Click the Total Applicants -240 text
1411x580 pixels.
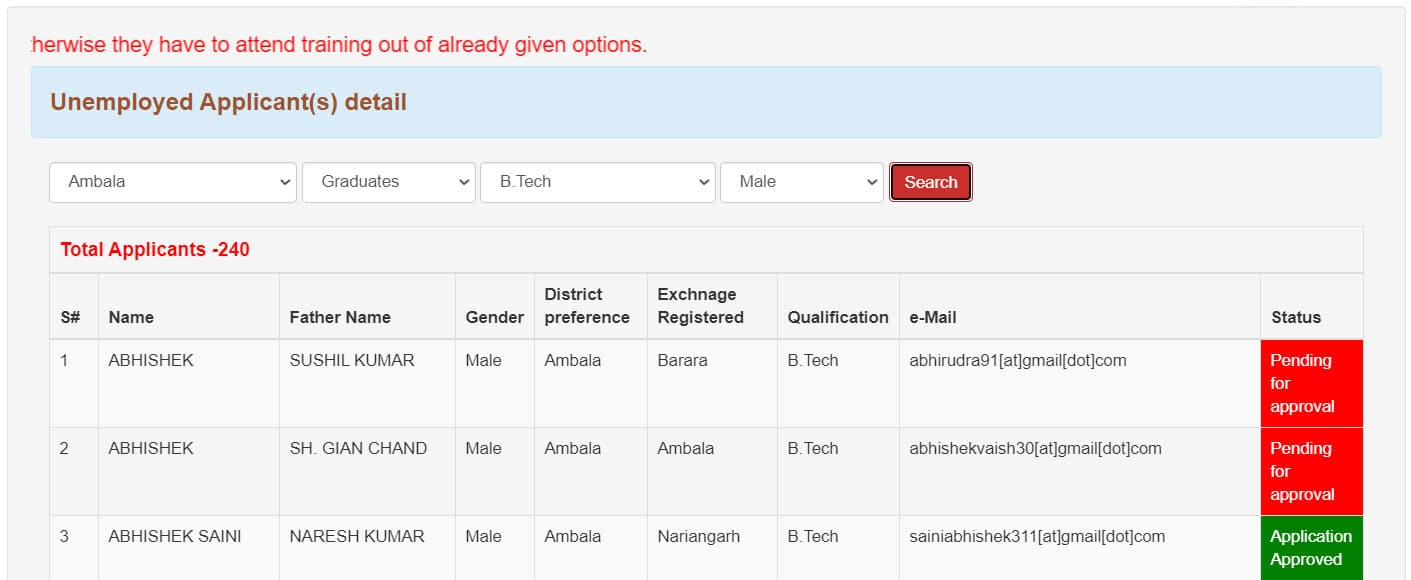[x=155, y=249]
